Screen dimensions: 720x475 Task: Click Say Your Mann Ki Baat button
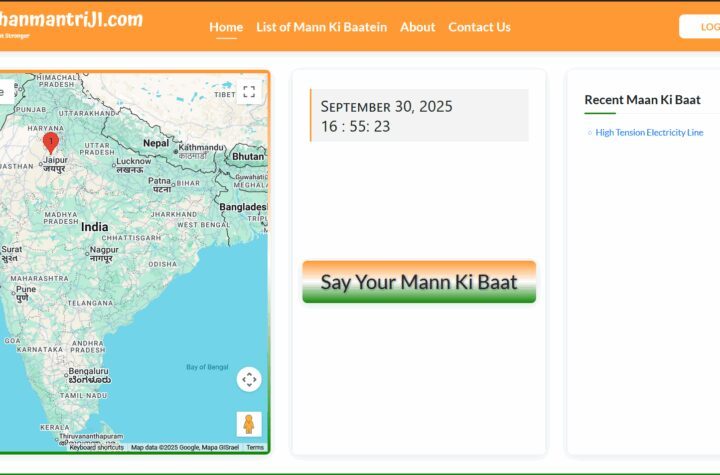point(419,282)
